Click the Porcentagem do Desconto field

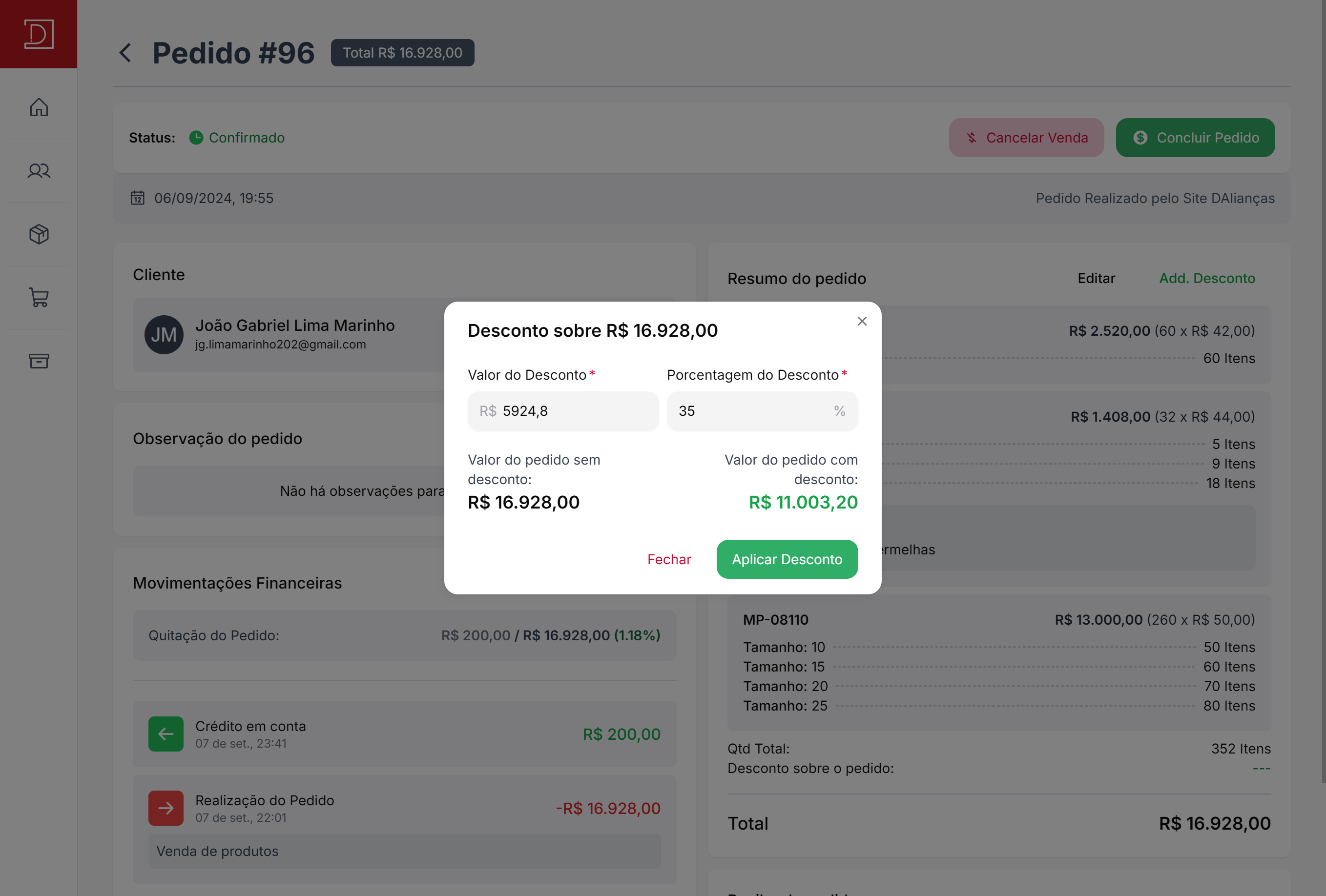[762, 411]
